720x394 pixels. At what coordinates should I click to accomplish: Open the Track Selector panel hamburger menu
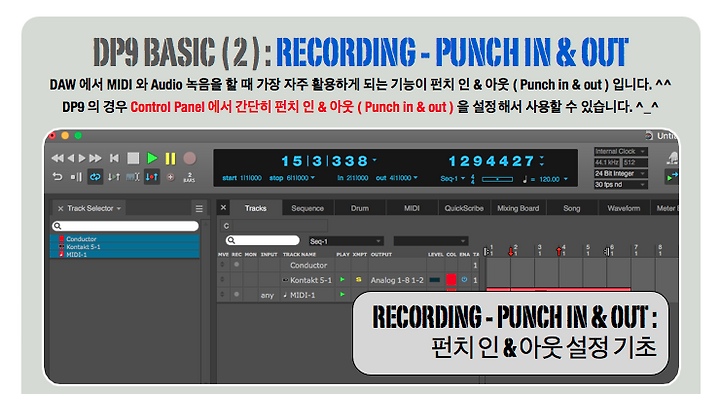199,208
